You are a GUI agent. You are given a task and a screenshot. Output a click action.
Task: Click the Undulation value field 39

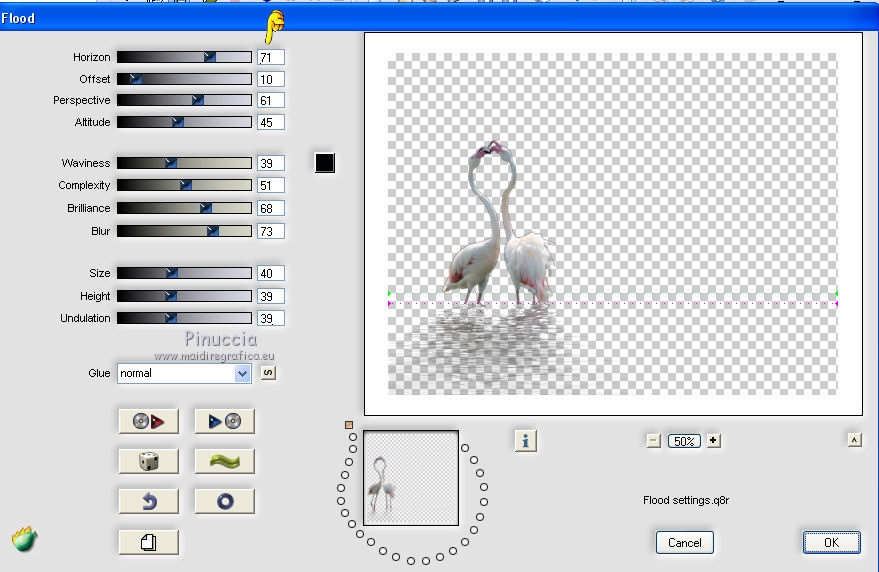pos(271,319)
